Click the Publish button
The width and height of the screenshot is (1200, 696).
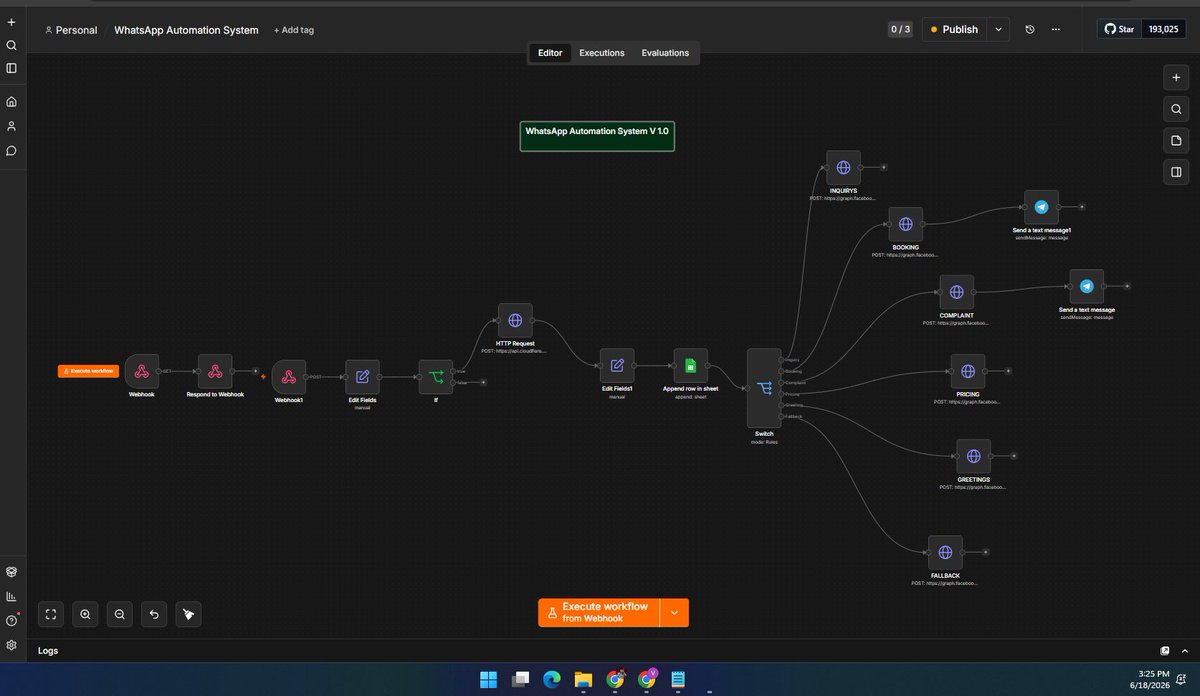pyautogui.click(x=954, y=30)
